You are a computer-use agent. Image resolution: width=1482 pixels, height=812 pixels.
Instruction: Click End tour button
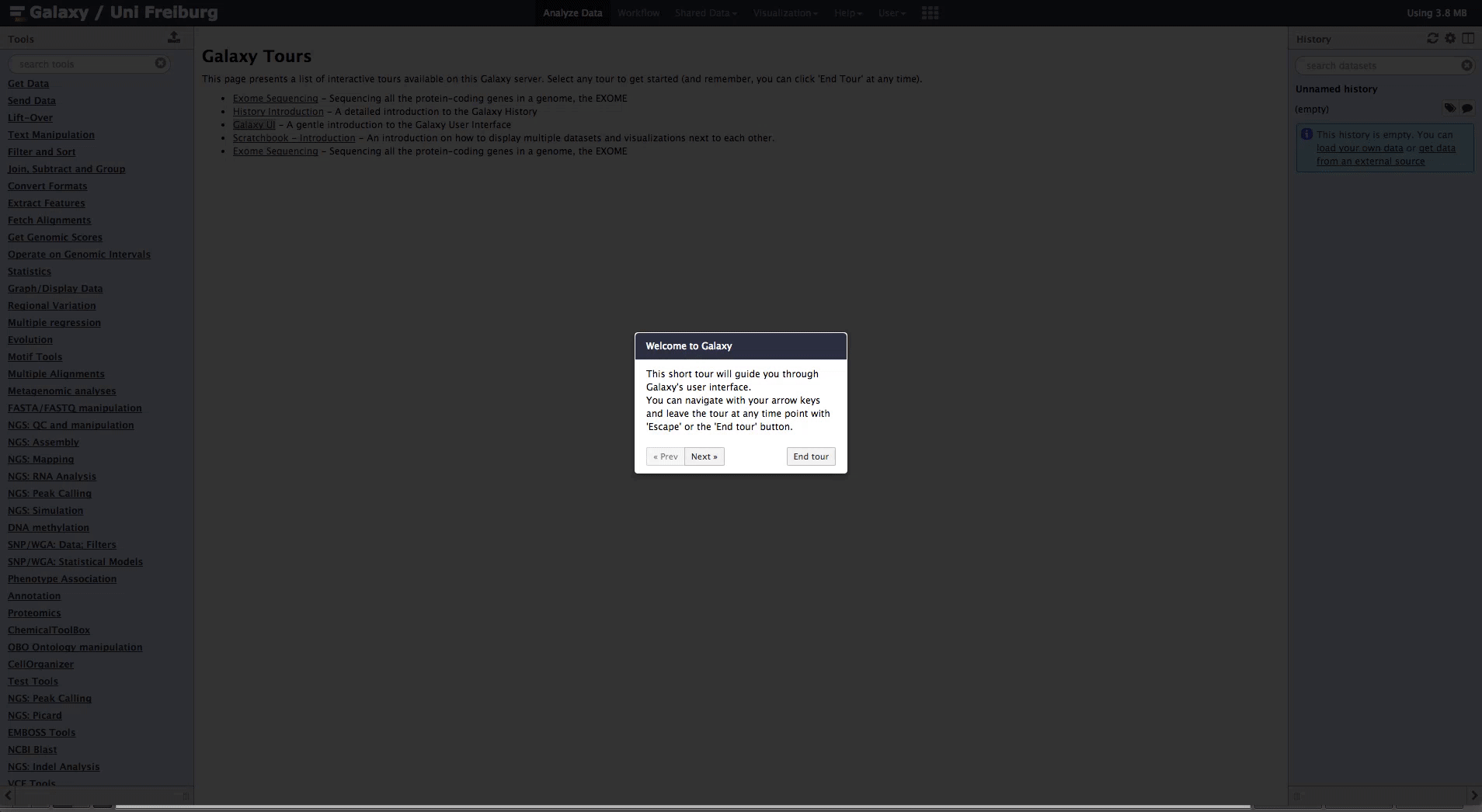point(811,456)
